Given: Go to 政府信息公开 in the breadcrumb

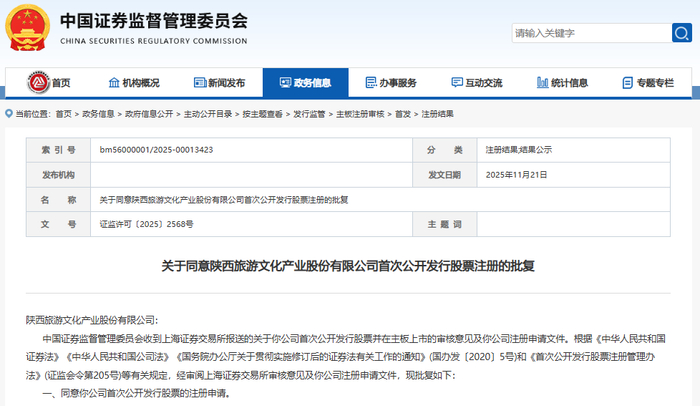Looking at the screenshot, I should click(x=149, y=114).
